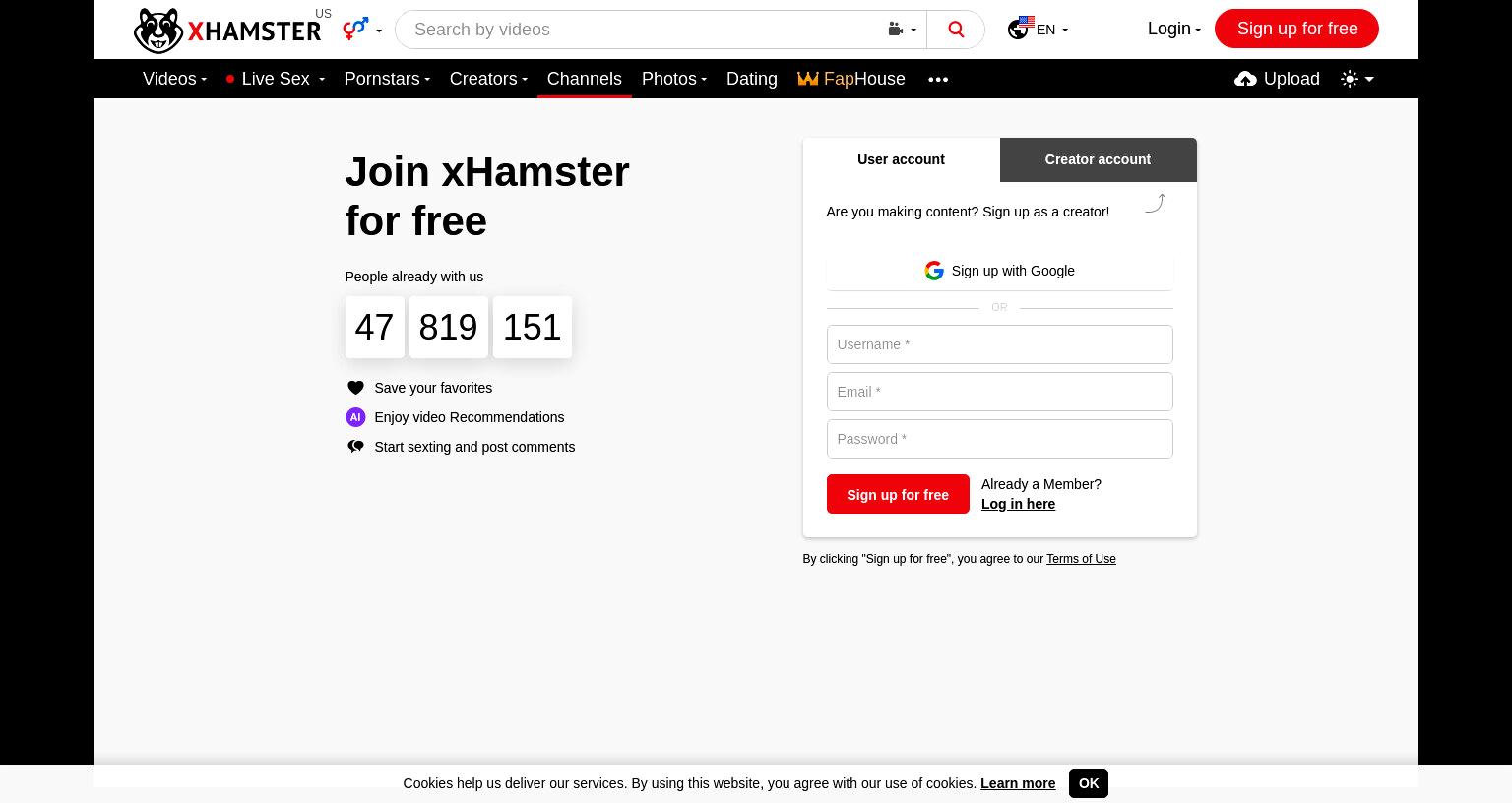This screenshot has height=803, width=1512.
Task: Click the purple AI recommendations icon
Action: pos(355,417)
